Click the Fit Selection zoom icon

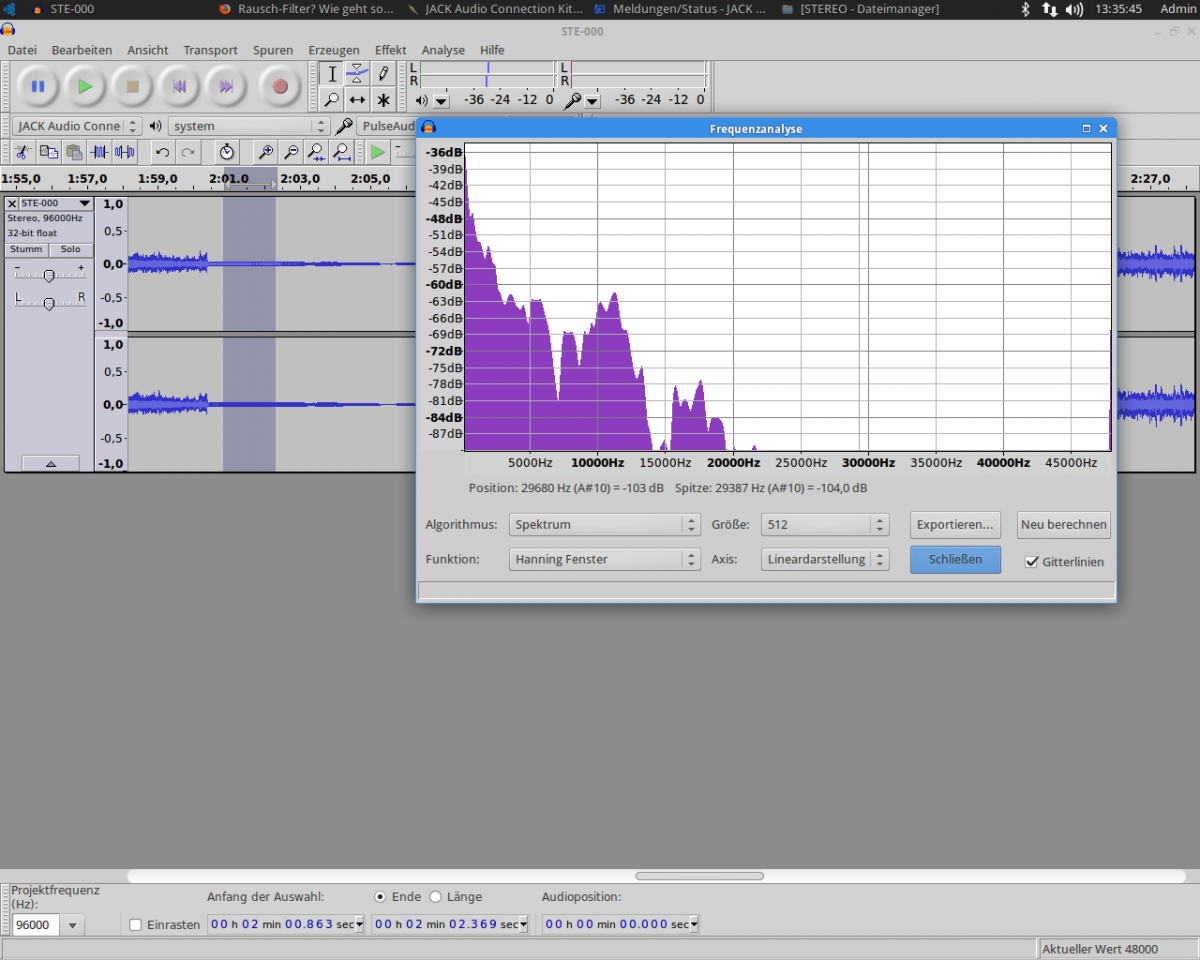pyautogui.click(x=316, y=152)
